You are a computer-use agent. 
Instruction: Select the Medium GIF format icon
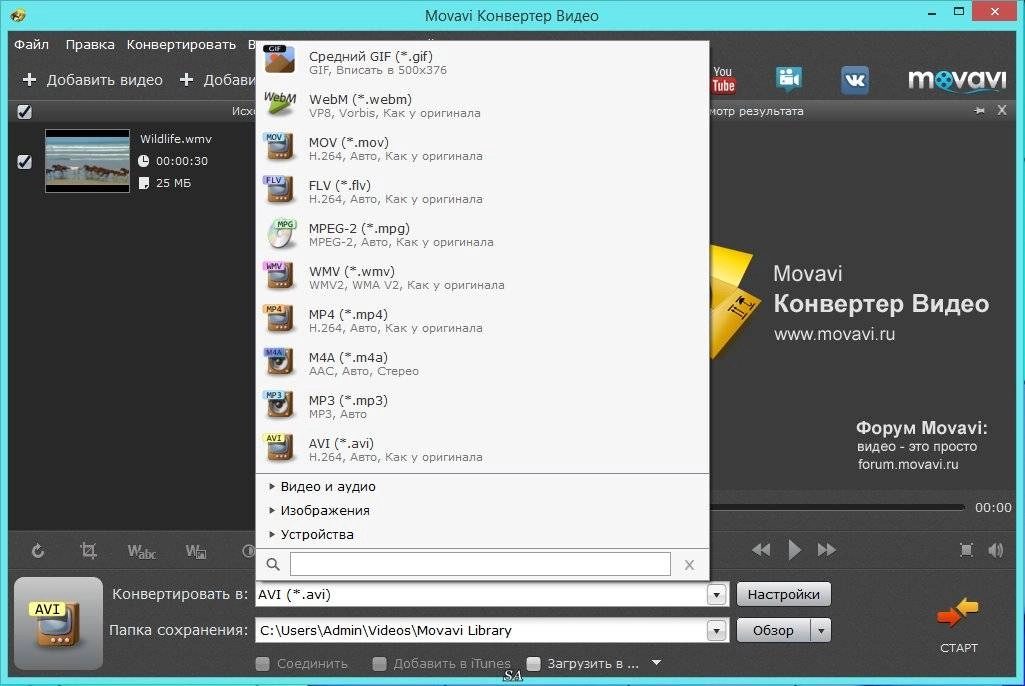click(x=279, y=60)
